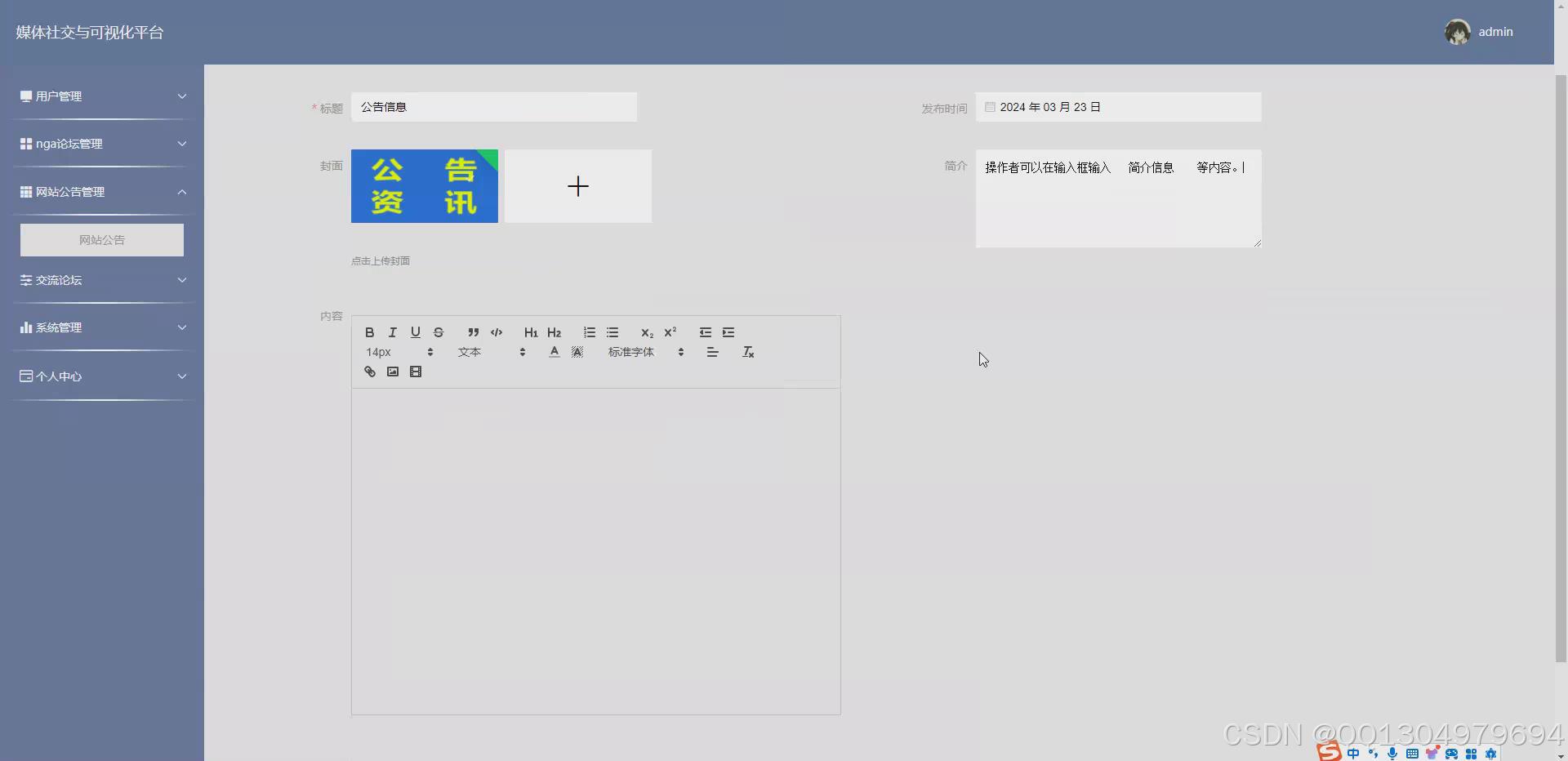
Task: Toggle the ordered list formatting
Action: [589, 332]
